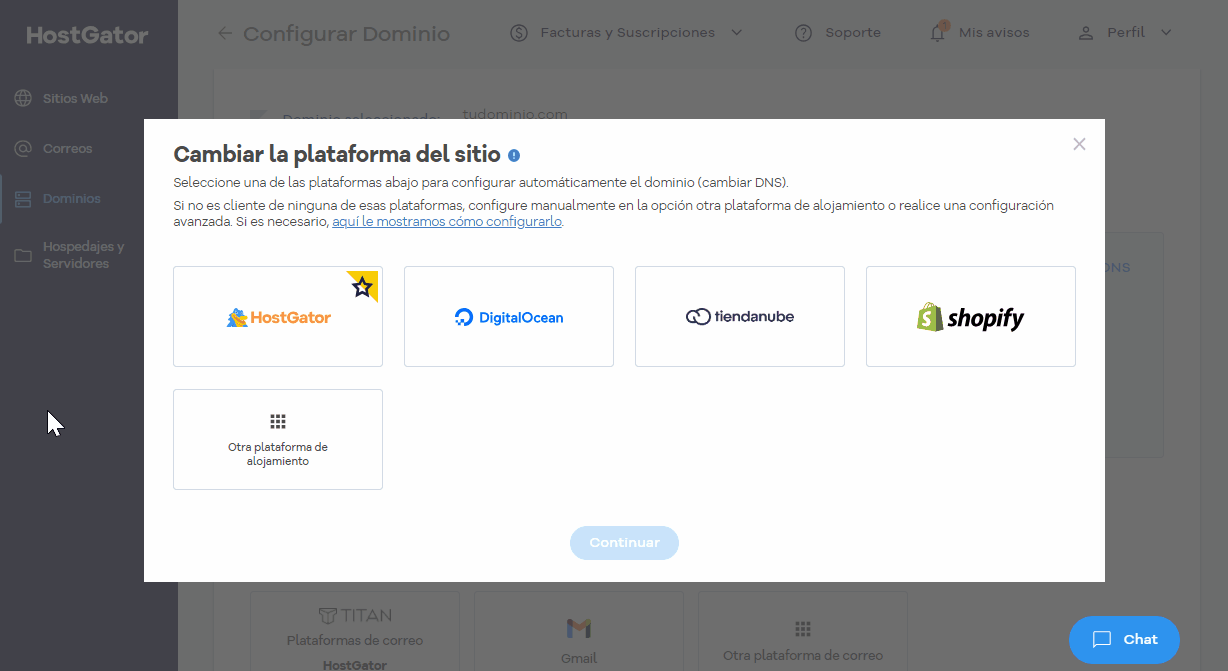1228x671 pixels.
Task: Go back using Configurar Dominio arrow
Action: (225, 33)
